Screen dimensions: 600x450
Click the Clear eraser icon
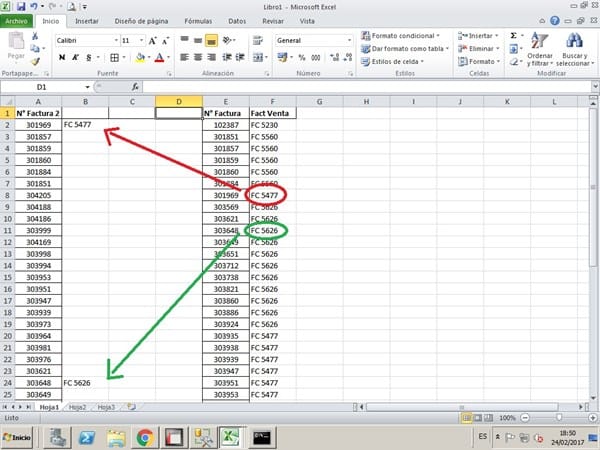point(514,62)
